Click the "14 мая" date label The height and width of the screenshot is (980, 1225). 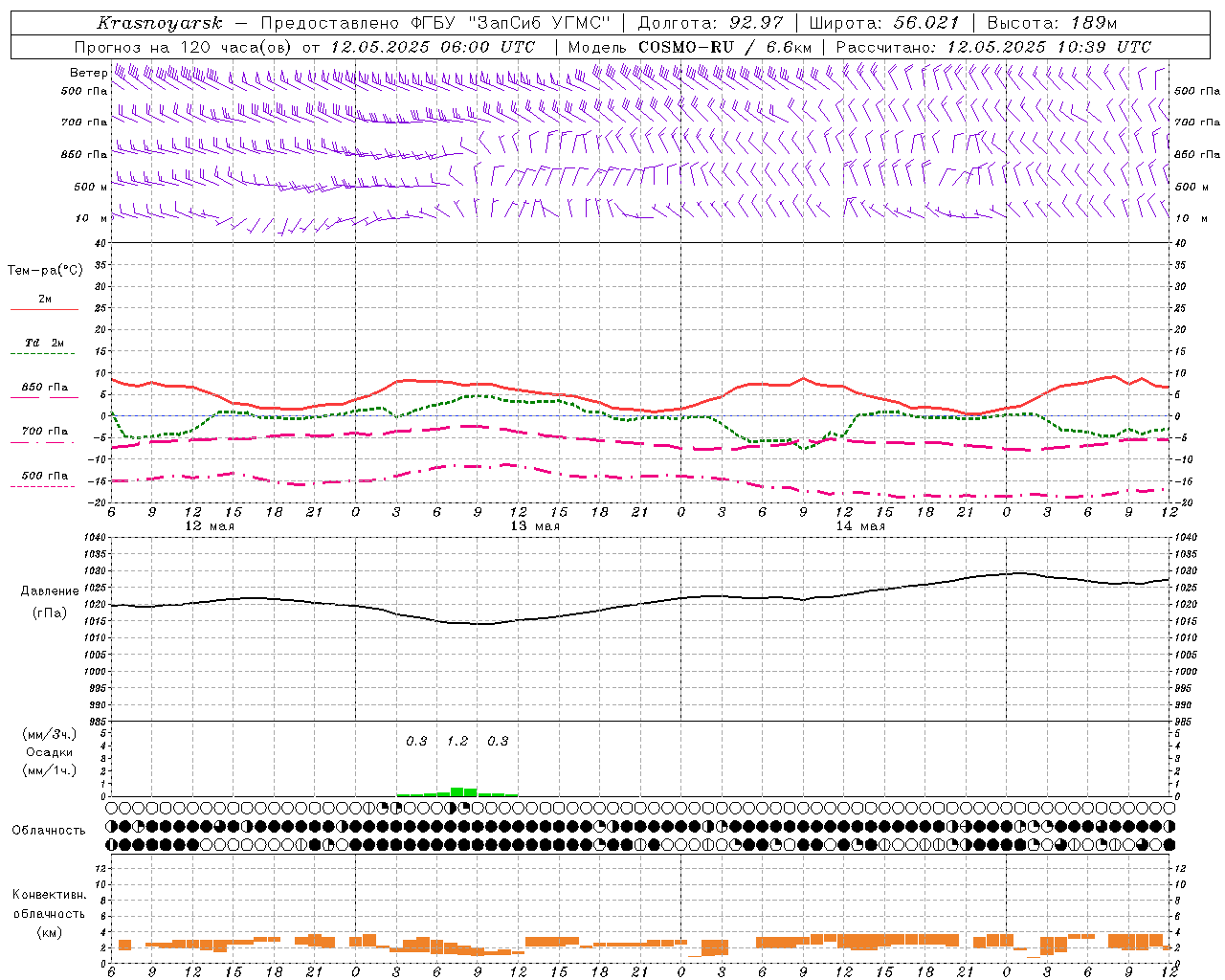click(x=860, y=526)
